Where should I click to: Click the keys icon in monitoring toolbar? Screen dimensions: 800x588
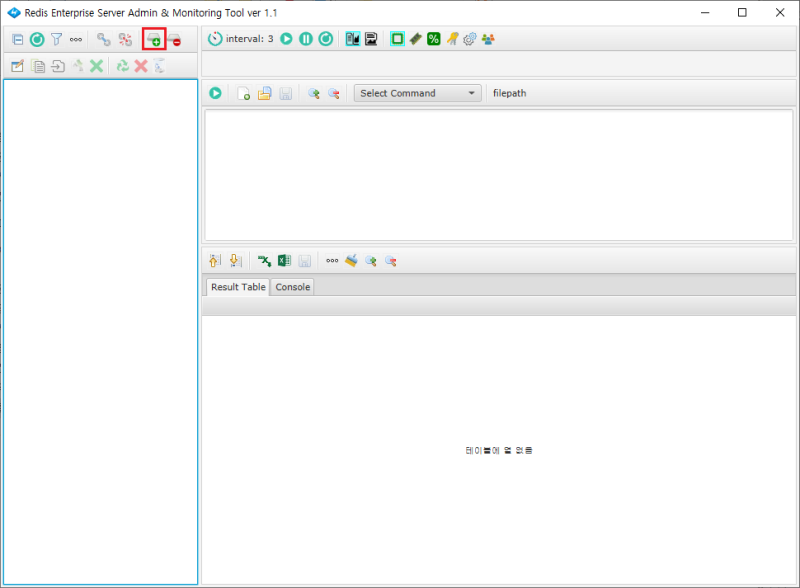[x=451, y=39]
